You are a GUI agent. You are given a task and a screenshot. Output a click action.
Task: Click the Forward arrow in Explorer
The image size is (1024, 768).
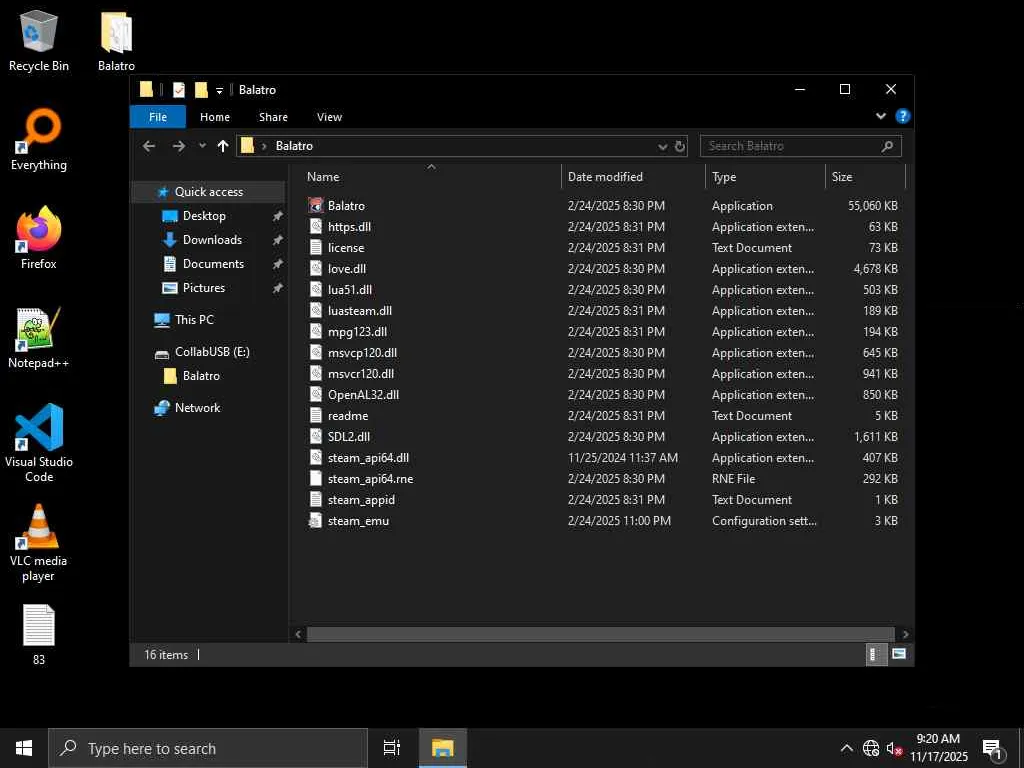(178, 146)
